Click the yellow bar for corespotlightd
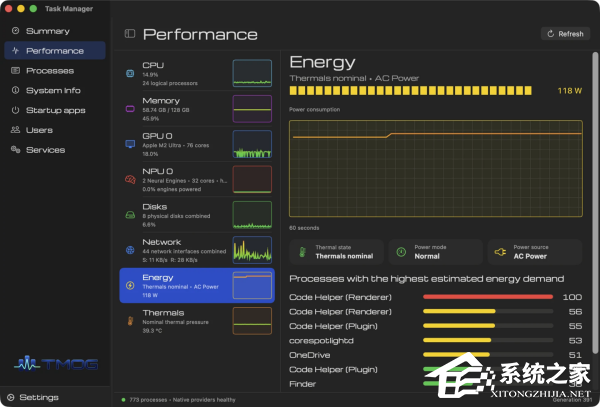Image resolution: width=600 pixels, height=407 pixels. pos(457,340)
